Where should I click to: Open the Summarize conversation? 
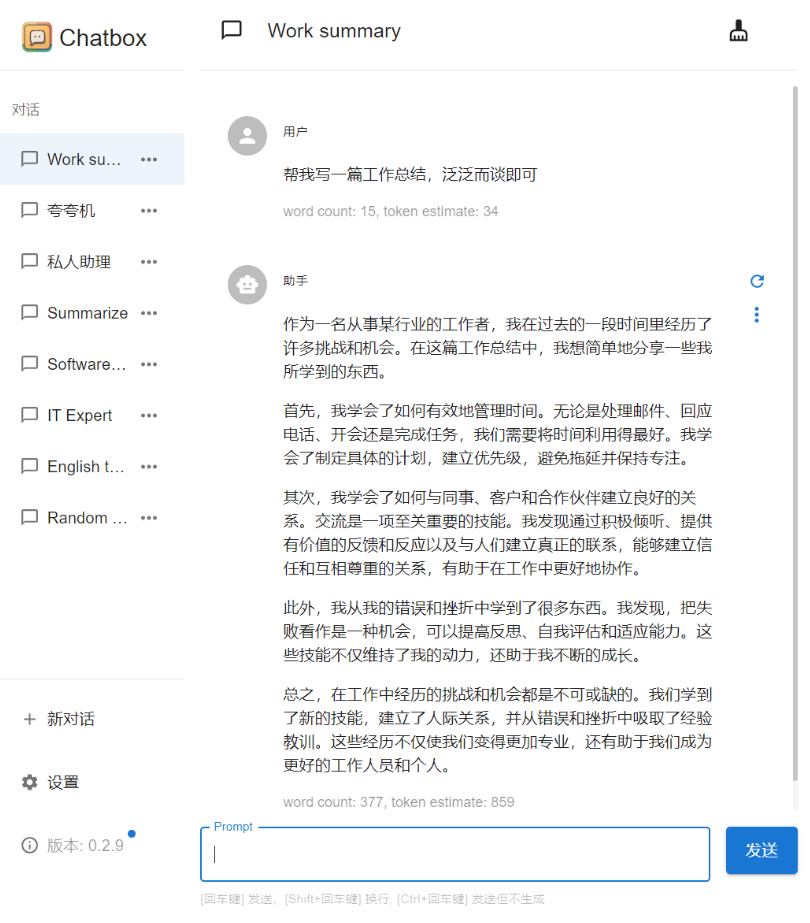click(92, 313)
